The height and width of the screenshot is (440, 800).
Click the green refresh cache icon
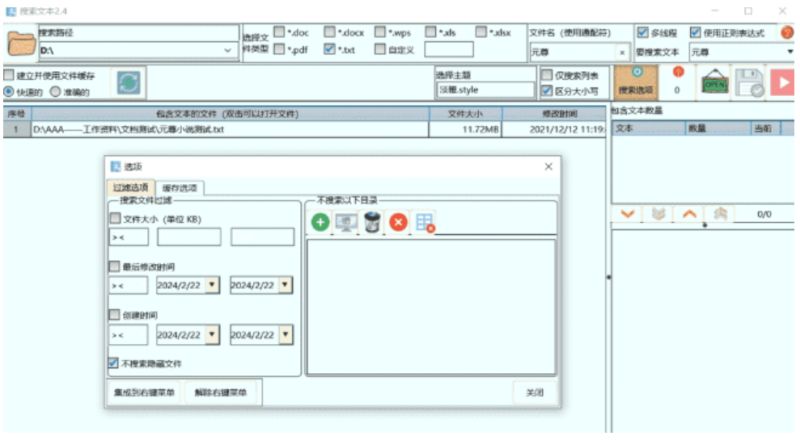[129, 82]
